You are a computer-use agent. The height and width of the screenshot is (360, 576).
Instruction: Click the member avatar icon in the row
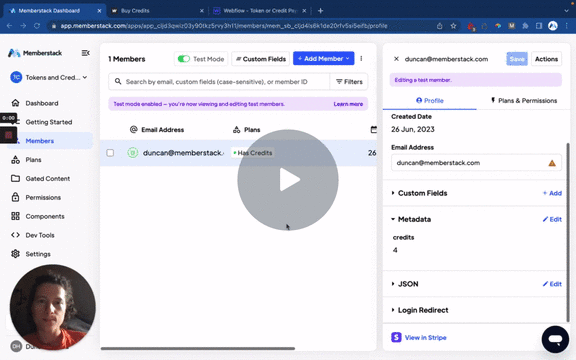(133, 152)
